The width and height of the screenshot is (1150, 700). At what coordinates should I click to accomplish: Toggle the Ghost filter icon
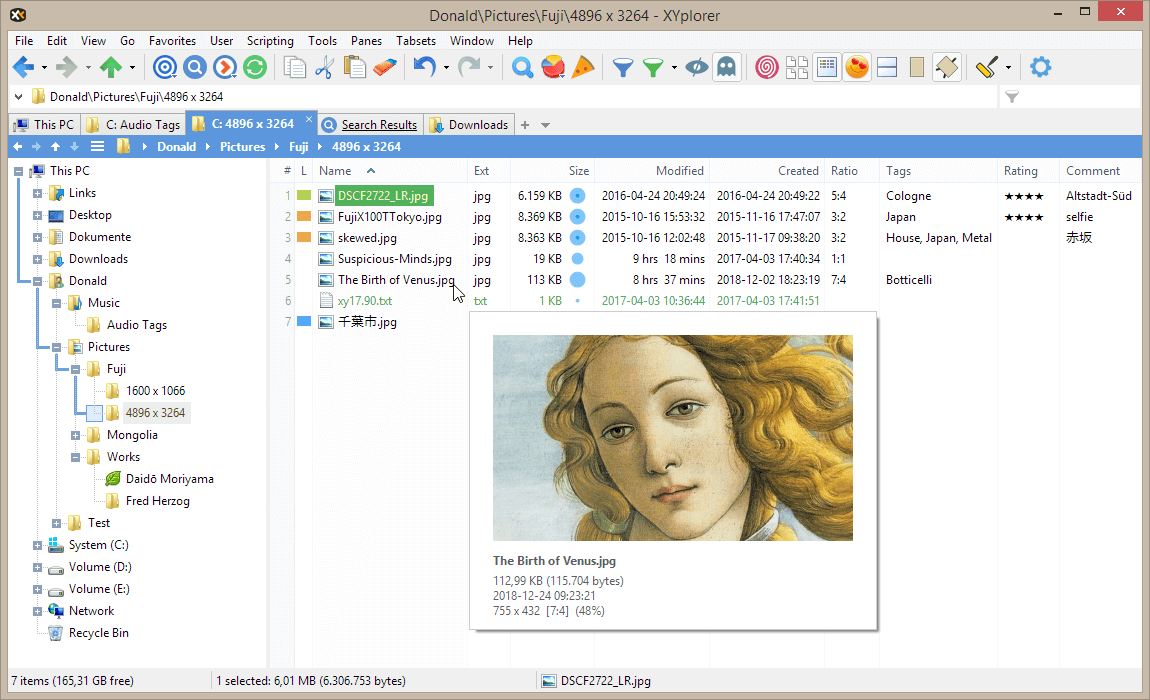point(727,67)
